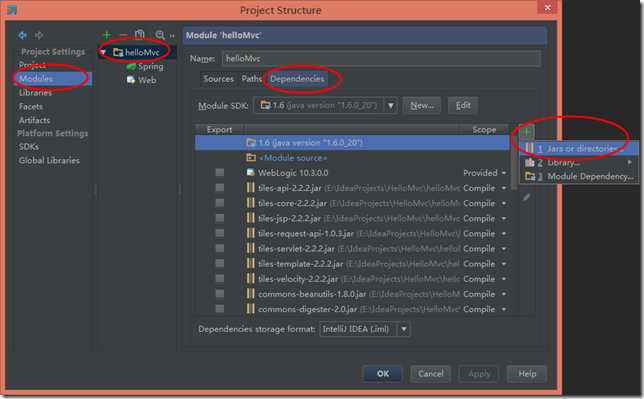Toggle export checkbox for tiles-request-api-1.0.3.jar
Image resolution: width=644 pixels, height=399 pixels.
[x=220, y=233]
